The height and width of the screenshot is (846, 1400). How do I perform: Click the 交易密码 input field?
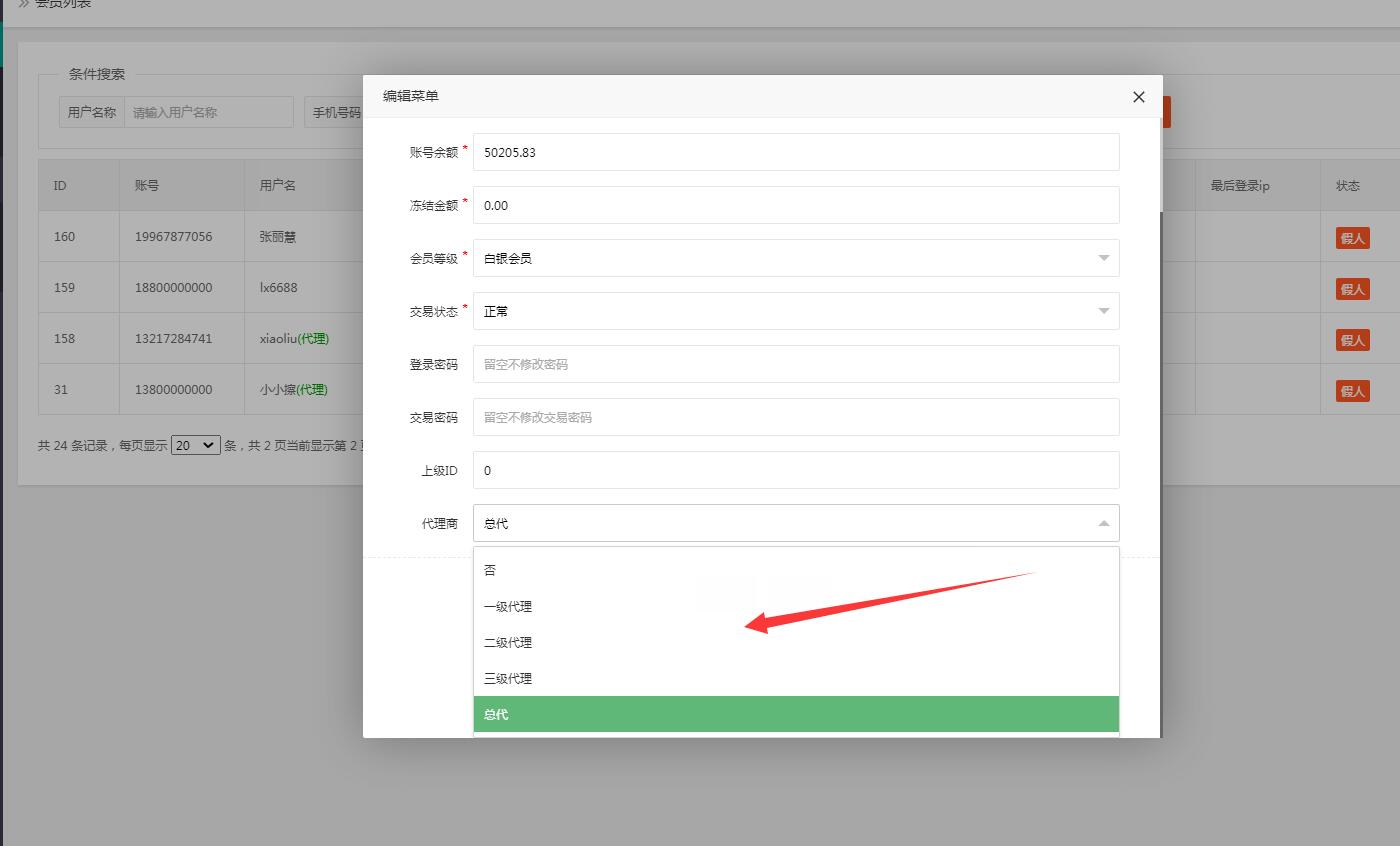click(x=795, y=417)
